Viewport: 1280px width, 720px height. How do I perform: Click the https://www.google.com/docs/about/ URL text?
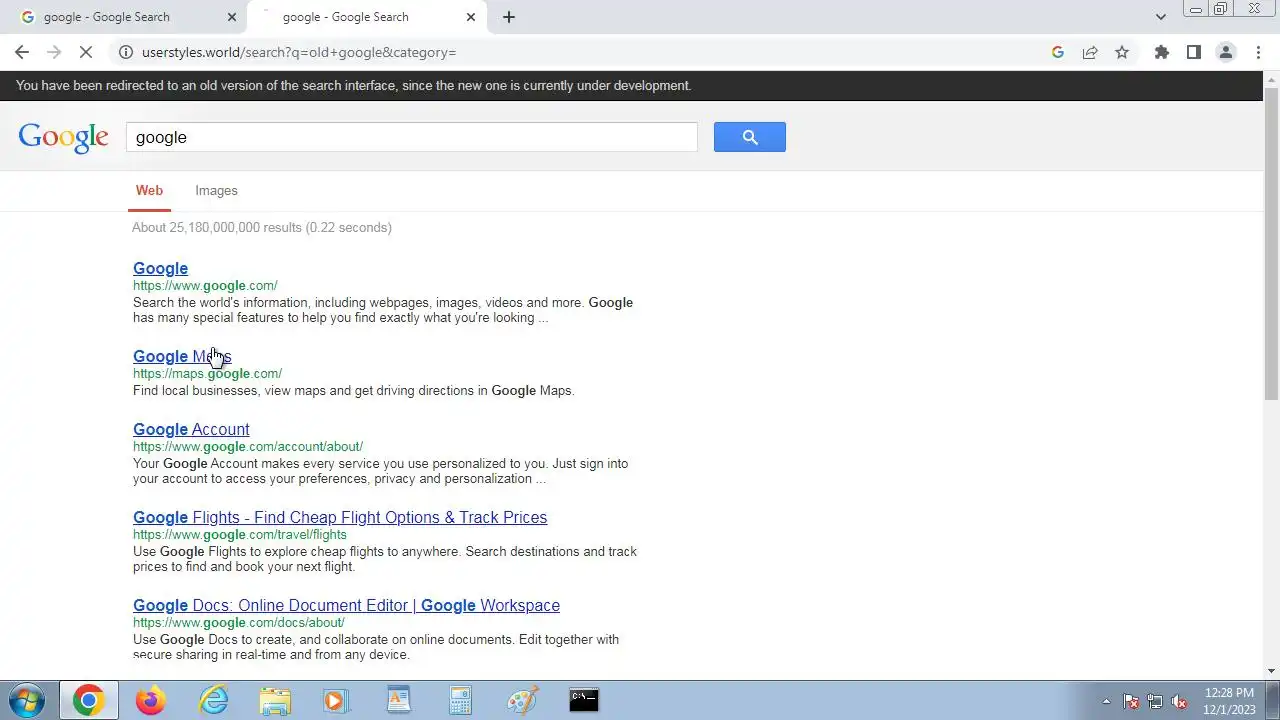coord(239,623)
